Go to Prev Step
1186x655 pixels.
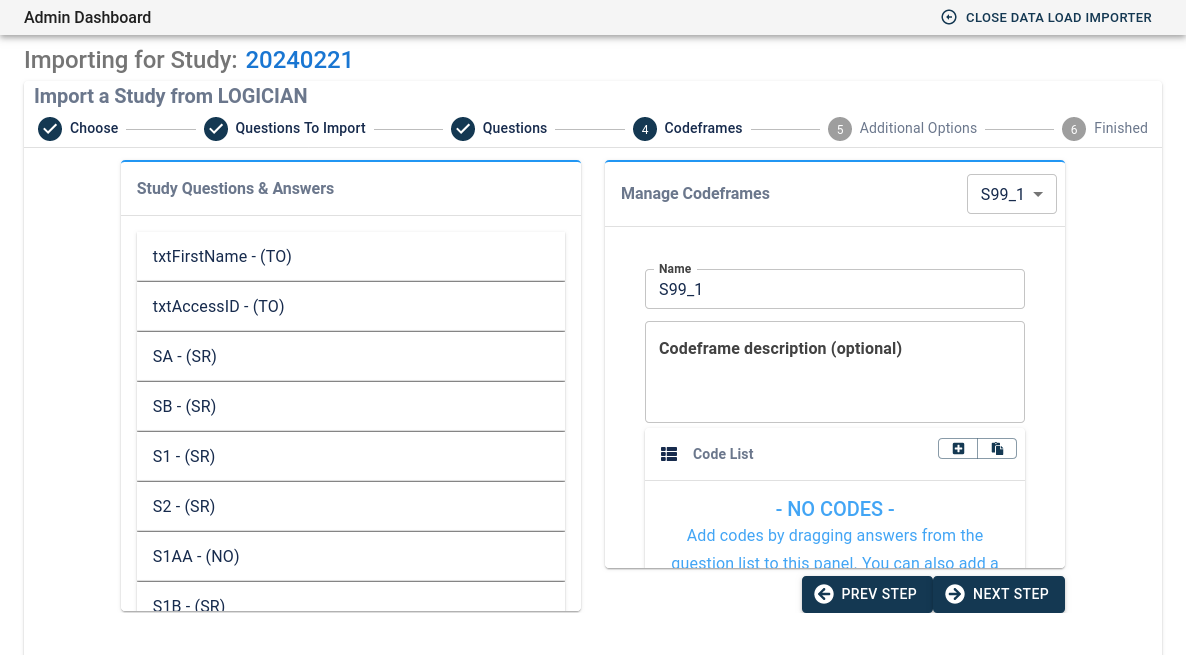(866, 594)
